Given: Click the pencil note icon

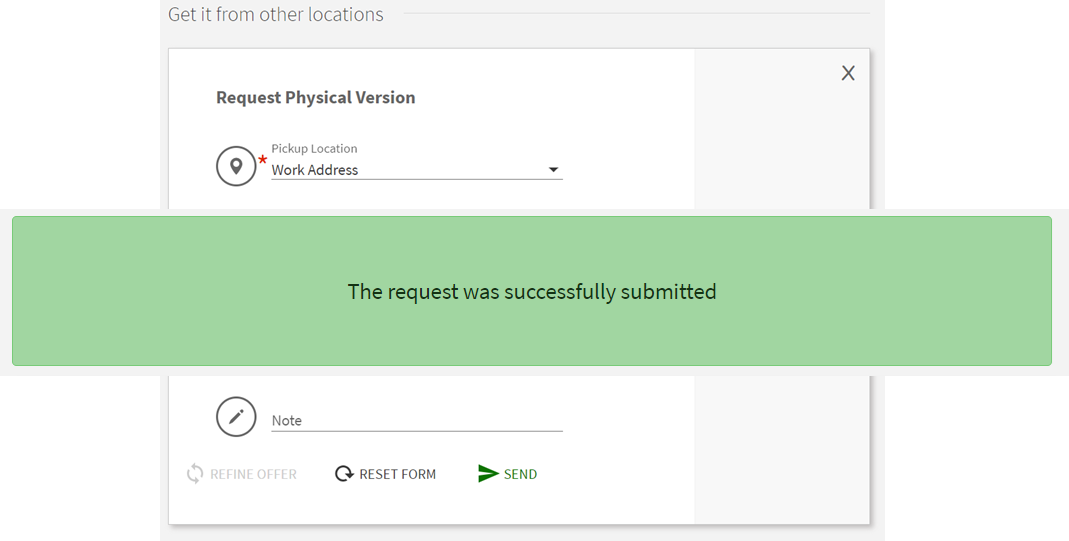Looking at the screenshot, I should 236,417.
